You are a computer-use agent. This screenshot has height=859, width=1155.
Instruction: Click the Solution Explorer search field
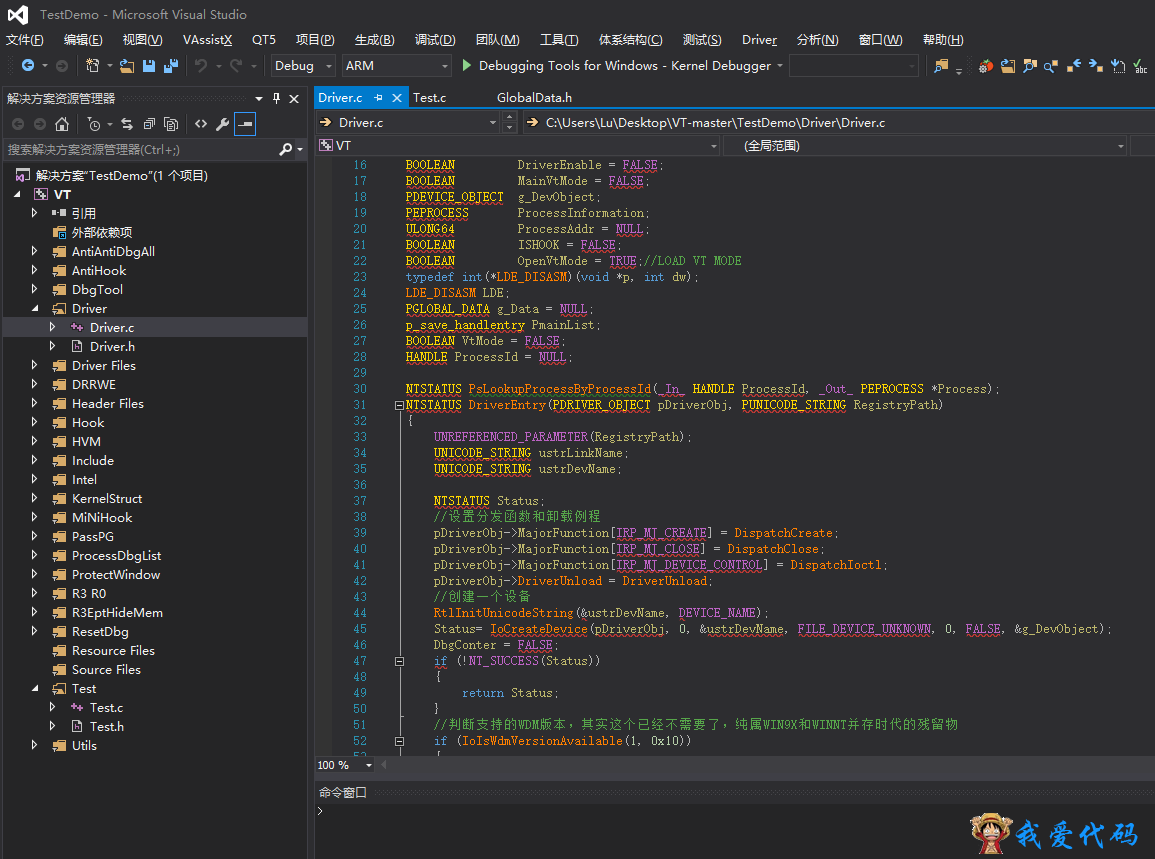[x=140, y=150]
